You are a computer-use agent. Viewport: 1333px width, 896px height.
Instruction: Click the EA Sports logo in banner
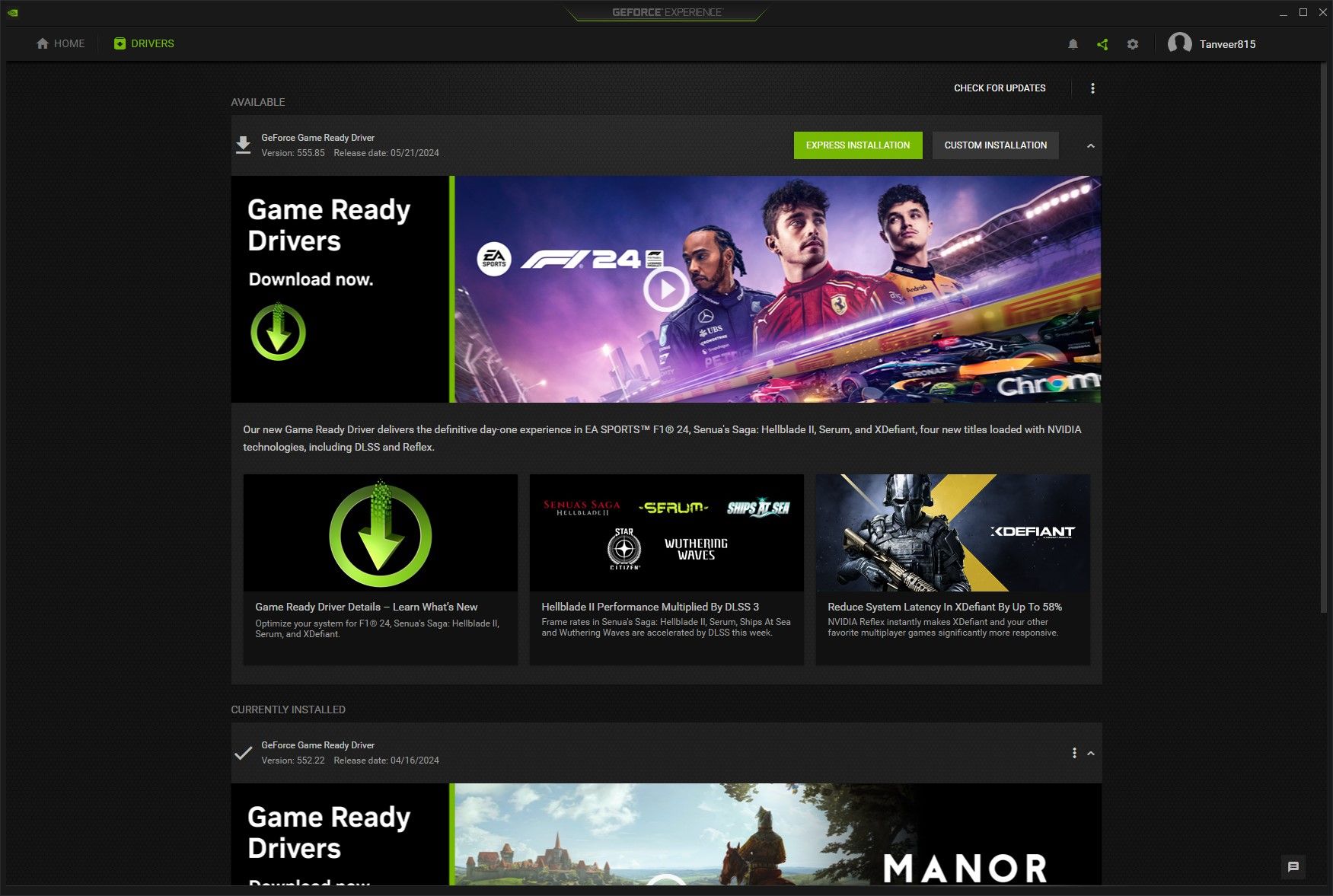(494, 259)
